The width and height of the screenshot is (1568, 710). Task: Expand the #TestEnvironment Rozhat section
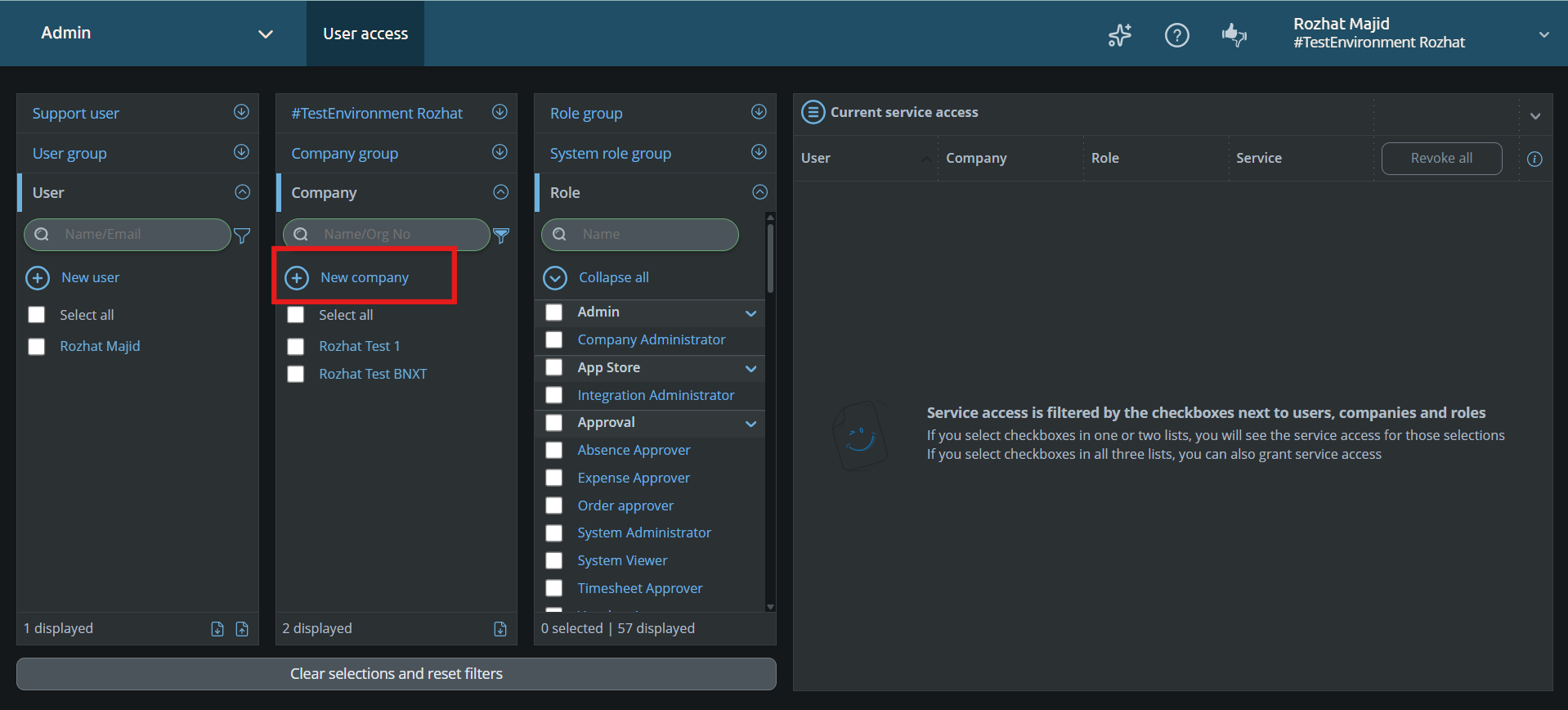[x=500, y=112]
